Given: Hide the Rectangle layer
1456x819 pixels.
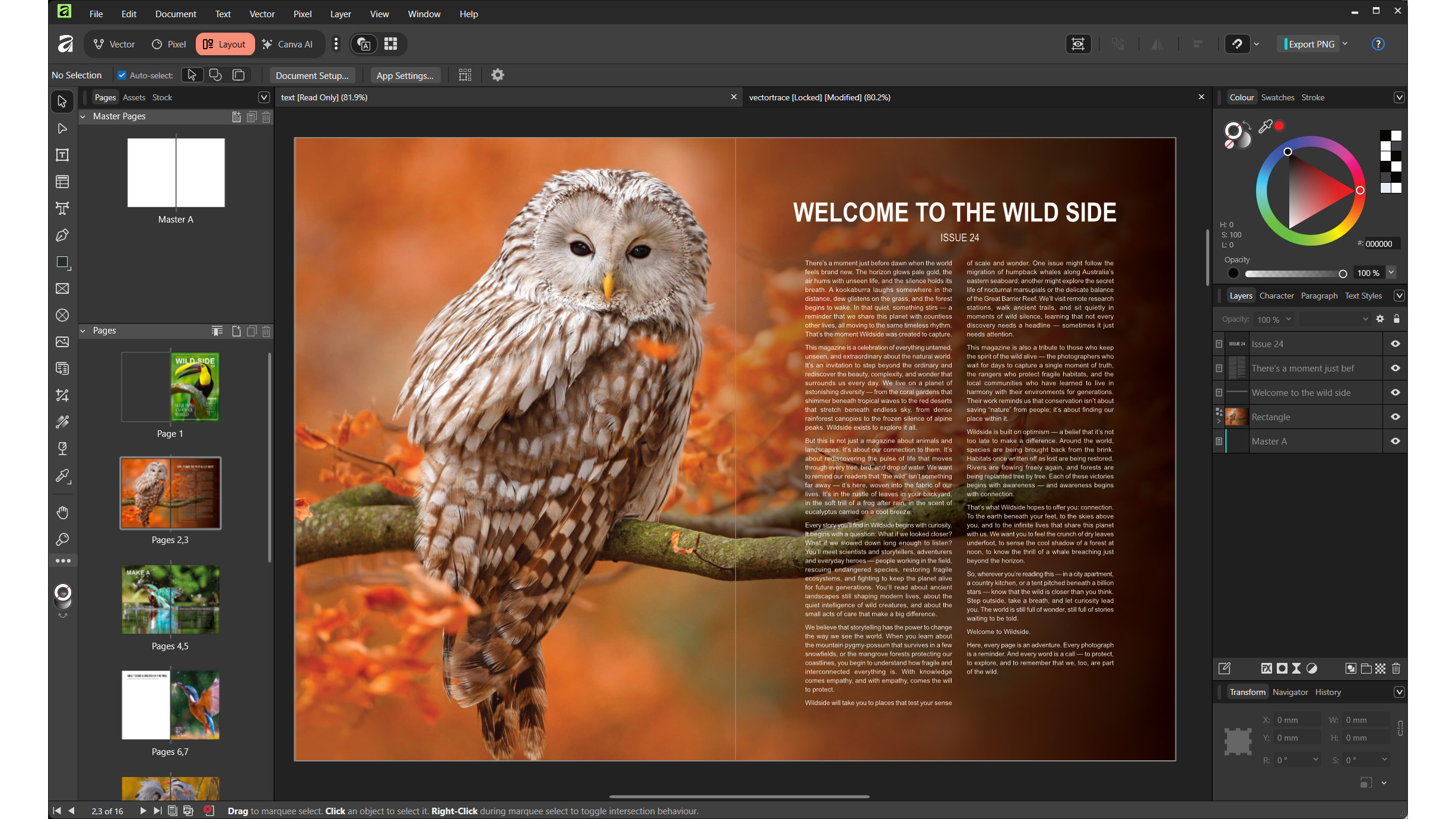Looking at the screenshot, I should pos(1395,417).
